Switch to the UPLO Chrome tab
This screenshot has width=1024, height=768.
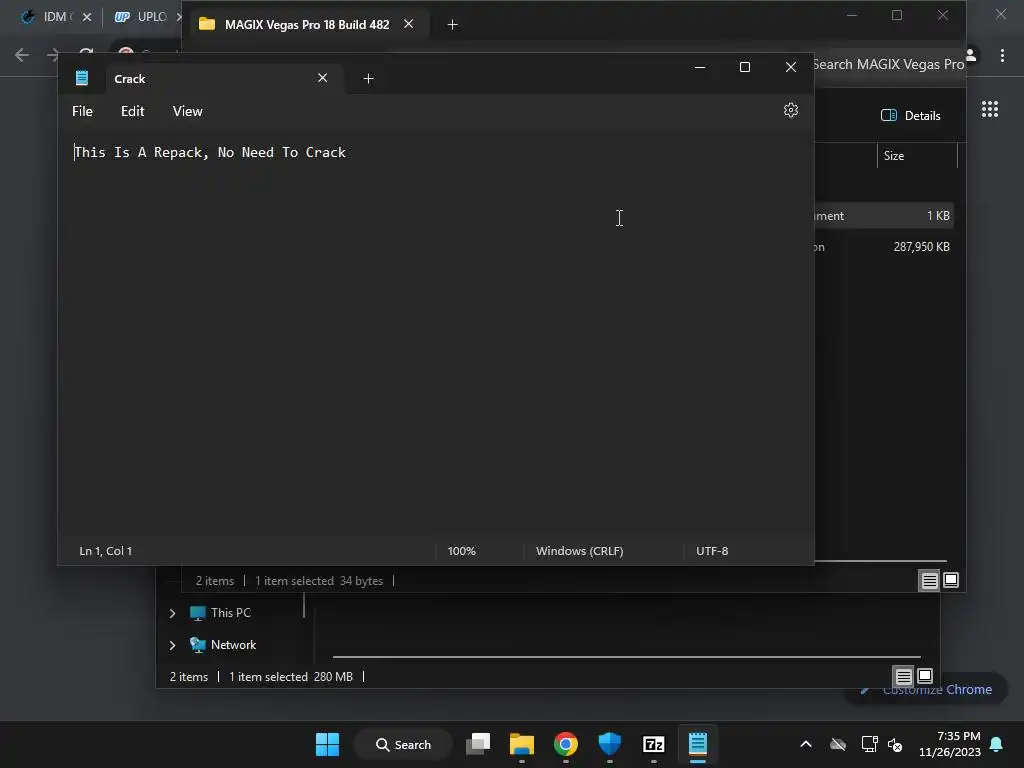point(142,17)
